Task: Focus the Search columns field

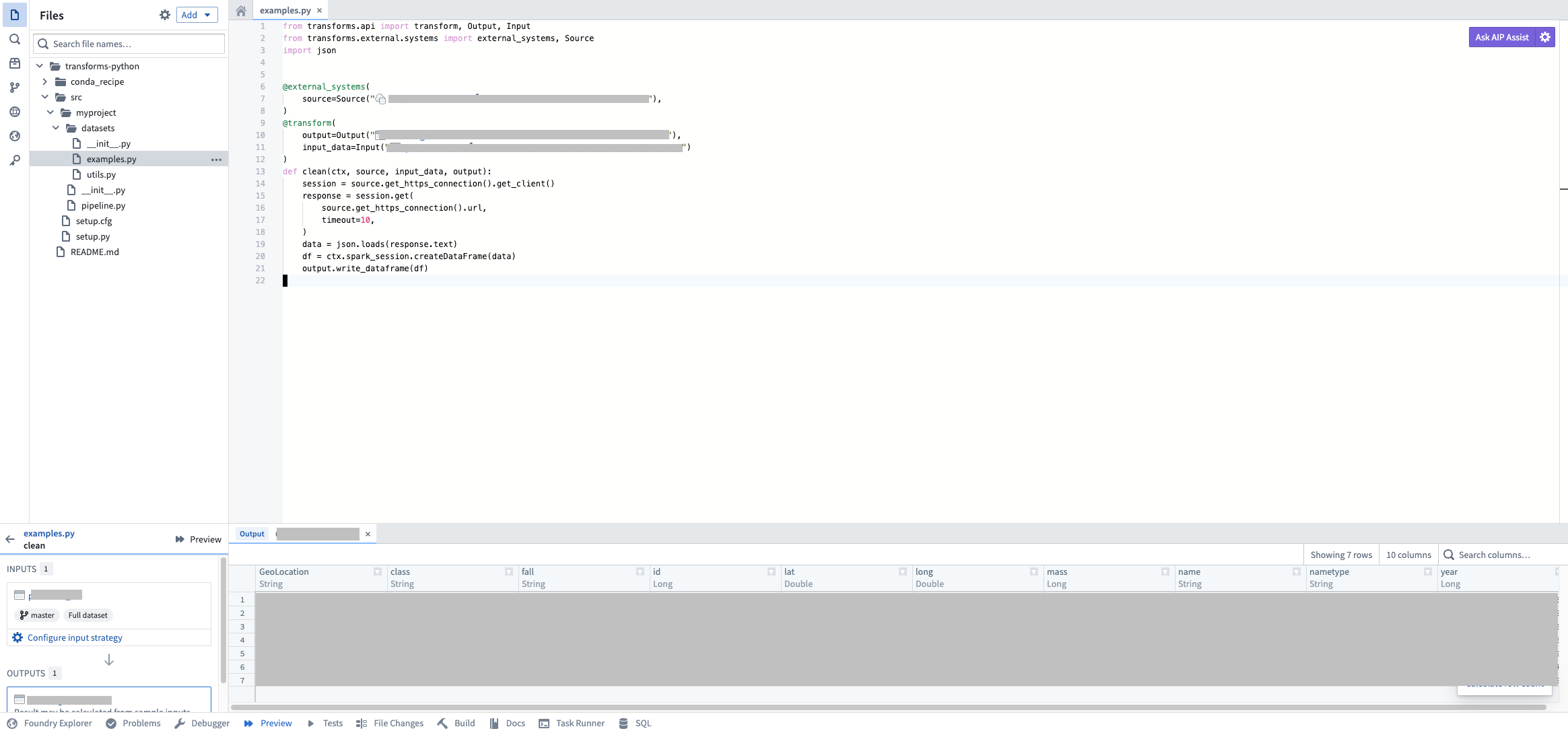Action: click(x=1501, y=555)
